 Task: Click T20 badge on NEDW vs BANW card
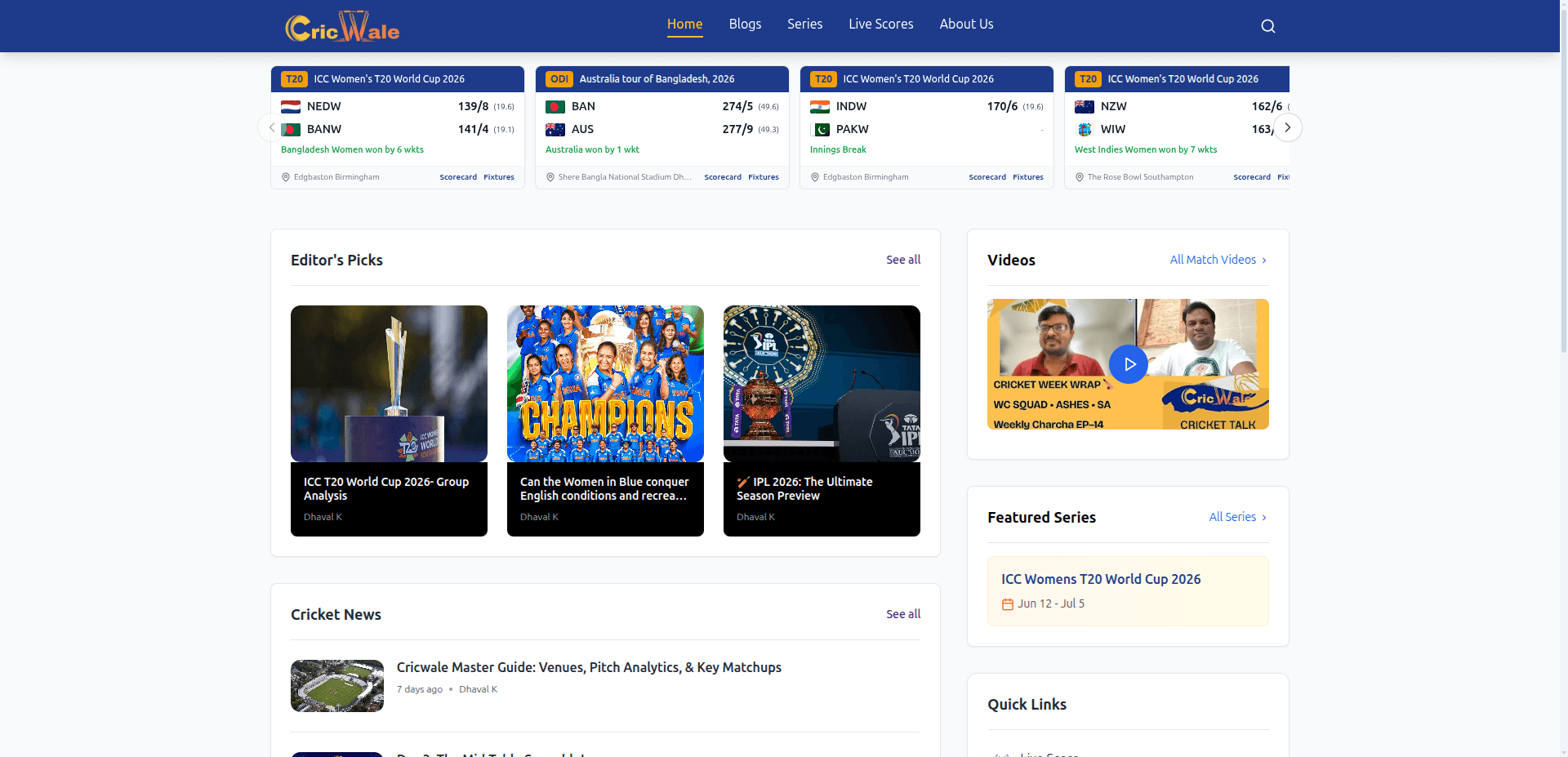[x=294, y=79]
